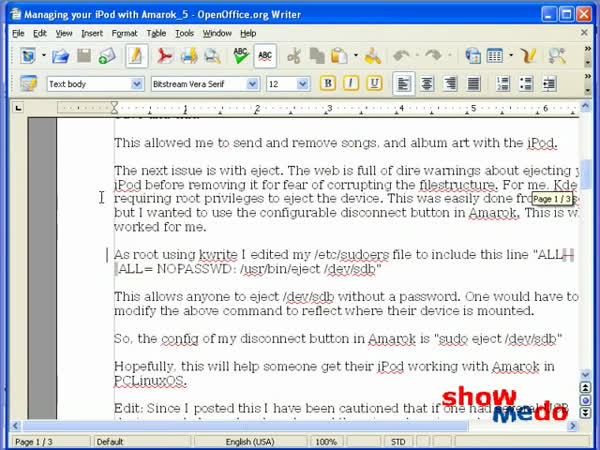Export directly as PDF icon

(x=165, y=56)
